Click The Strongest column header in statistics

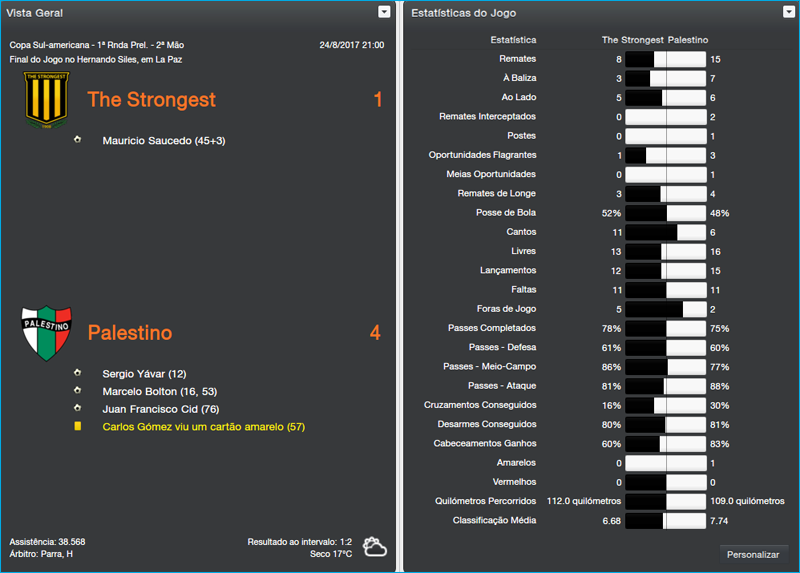click(x=633, y=40)
